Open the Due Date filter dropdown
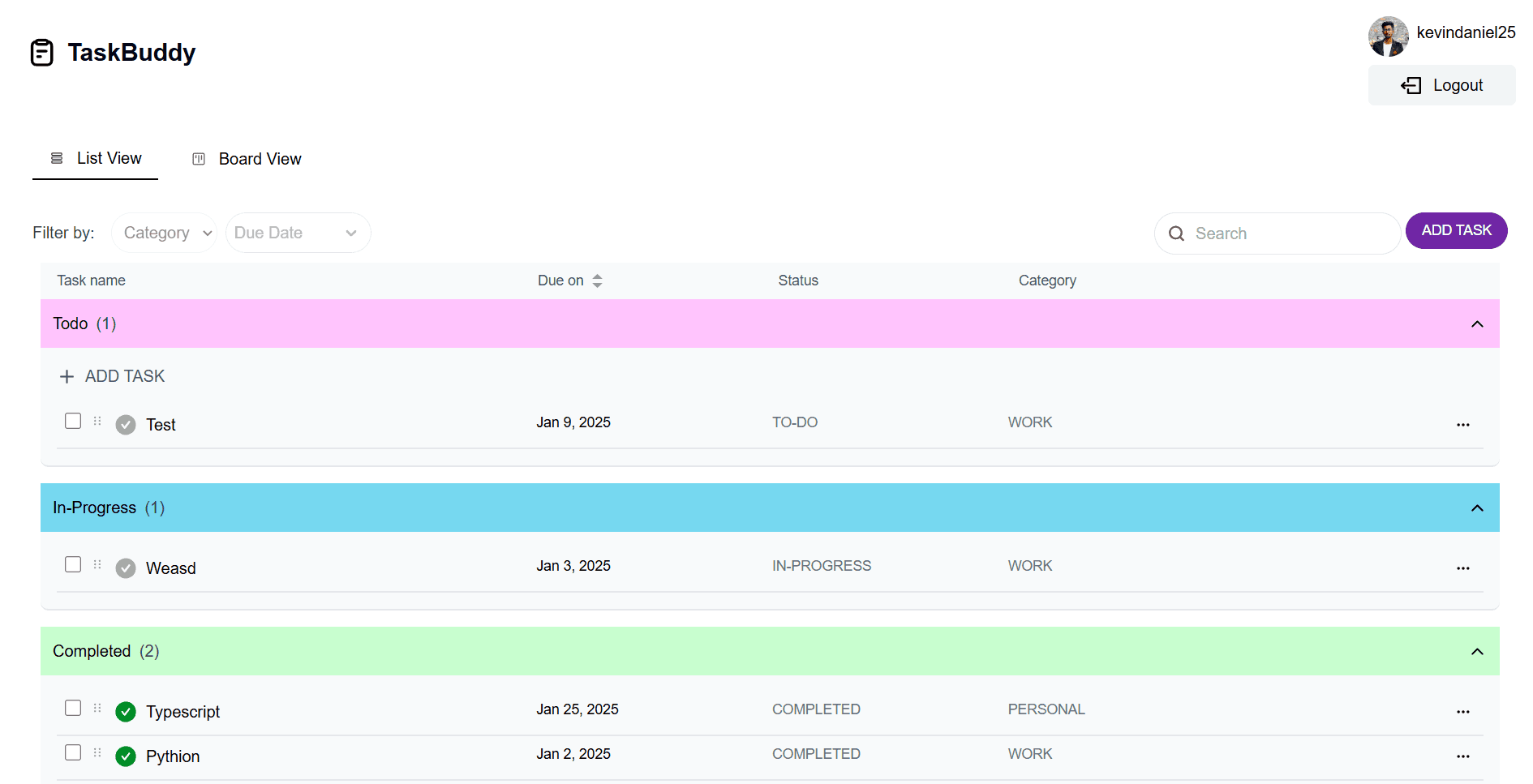This screenshot has width=1533, height=784. tap(297, 233)
